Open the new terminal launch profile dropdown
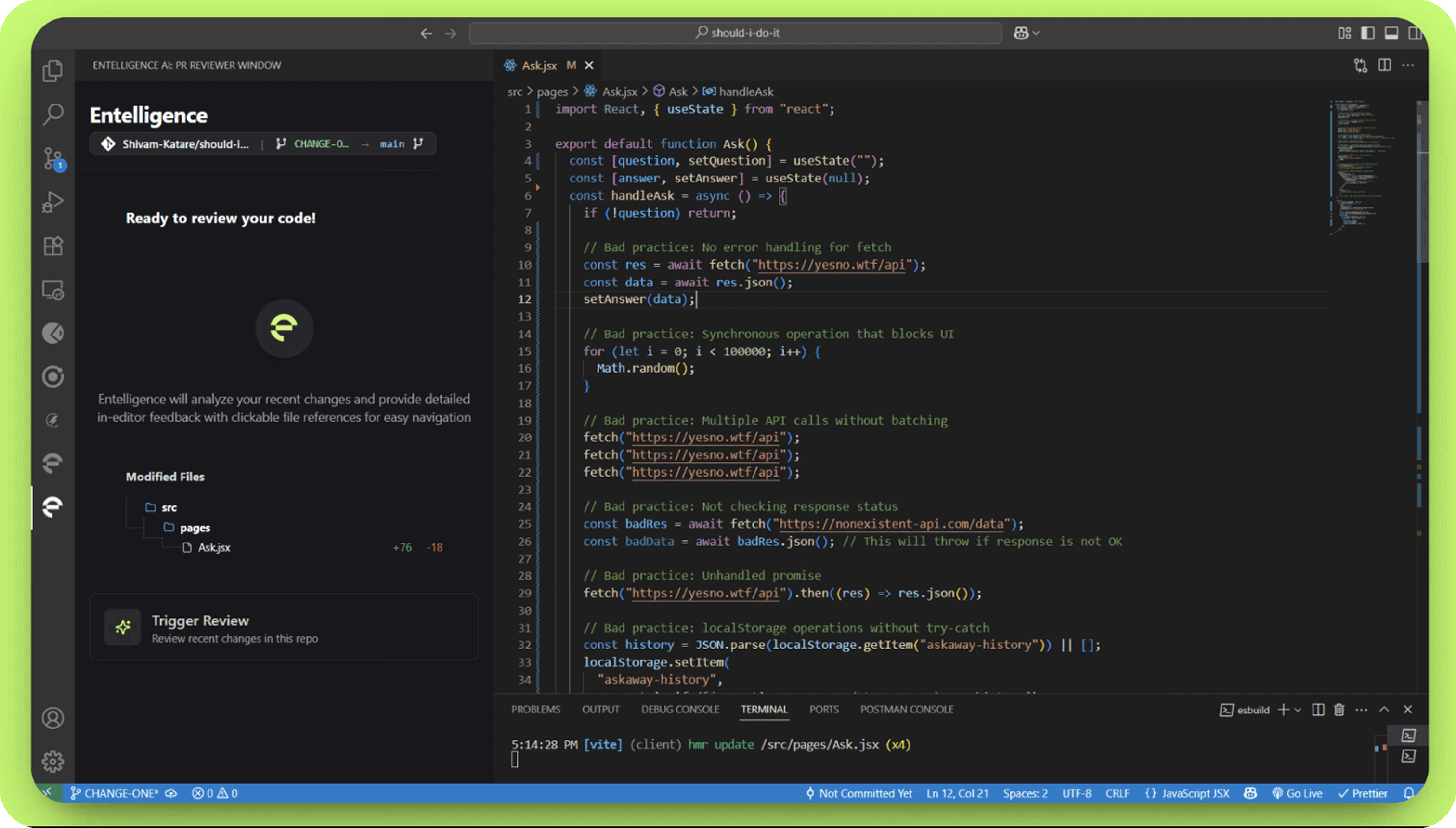1456x828 pixels. (x=1298, y=709)
